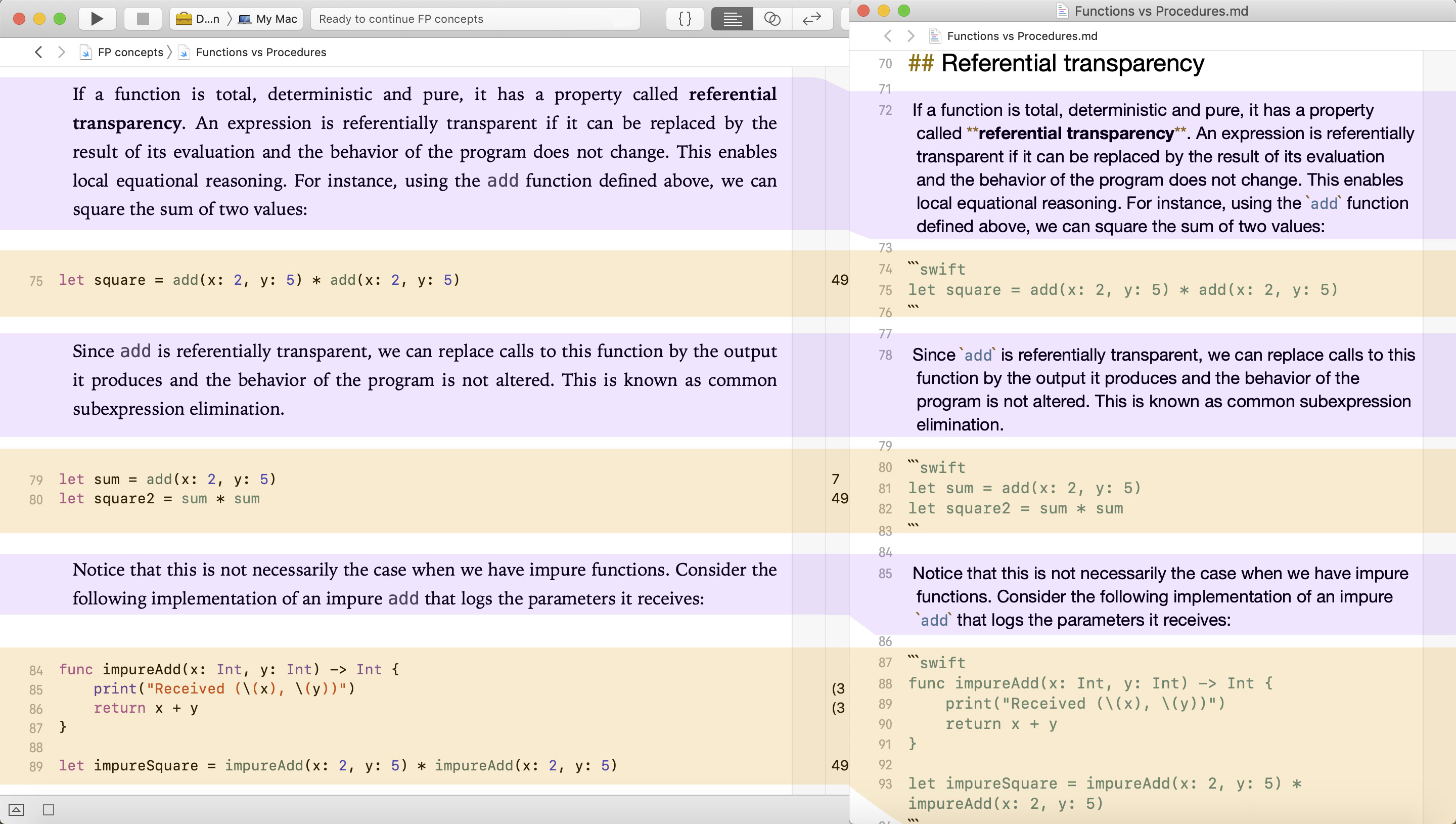Click the bold 'referential transparency' text in the playground
This screenshot has height=824, width=1456.
tap(425, 108)
